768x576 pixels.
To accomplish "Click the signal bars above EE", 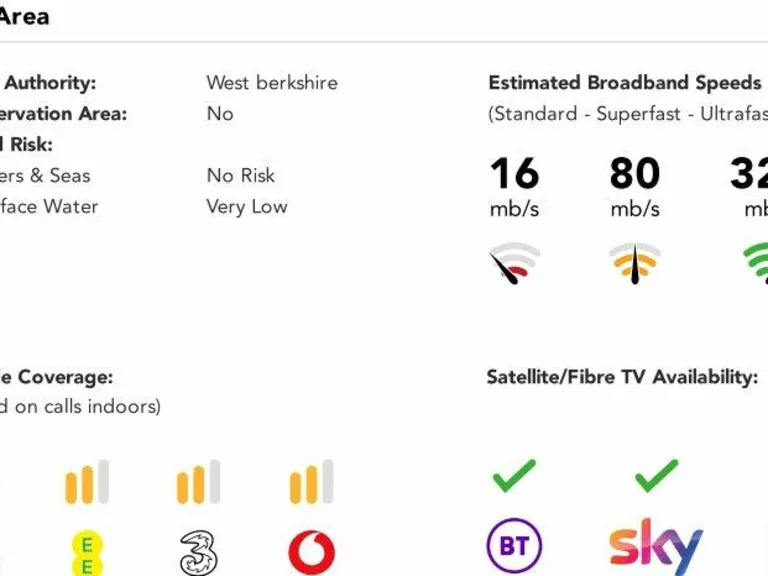I will (87, 482).
